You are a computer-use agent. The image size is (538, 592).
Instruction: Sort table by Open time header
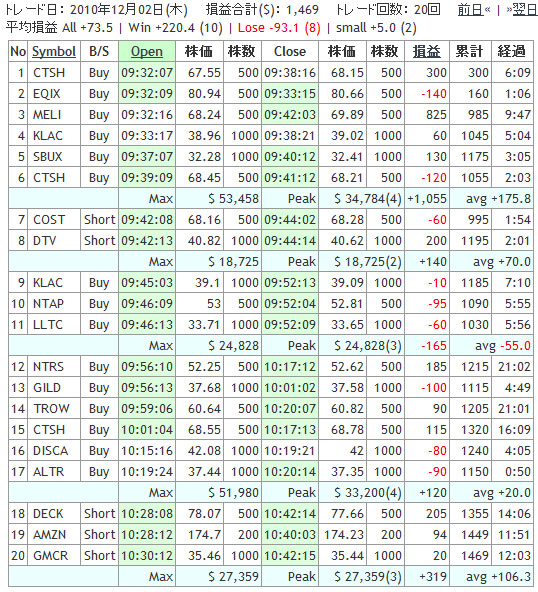pos(146,51)
